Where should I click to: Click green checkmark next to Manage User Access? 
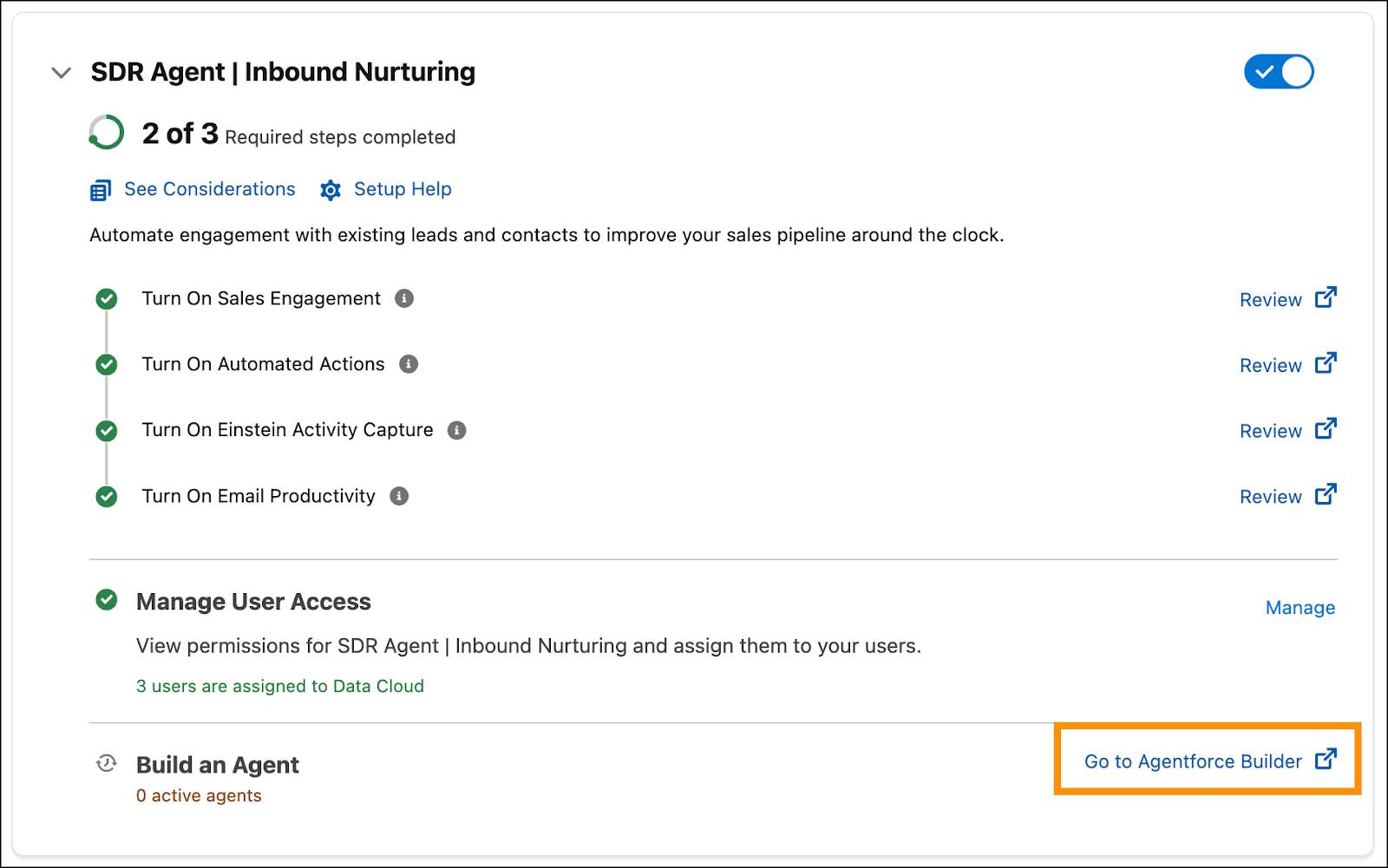107,600
